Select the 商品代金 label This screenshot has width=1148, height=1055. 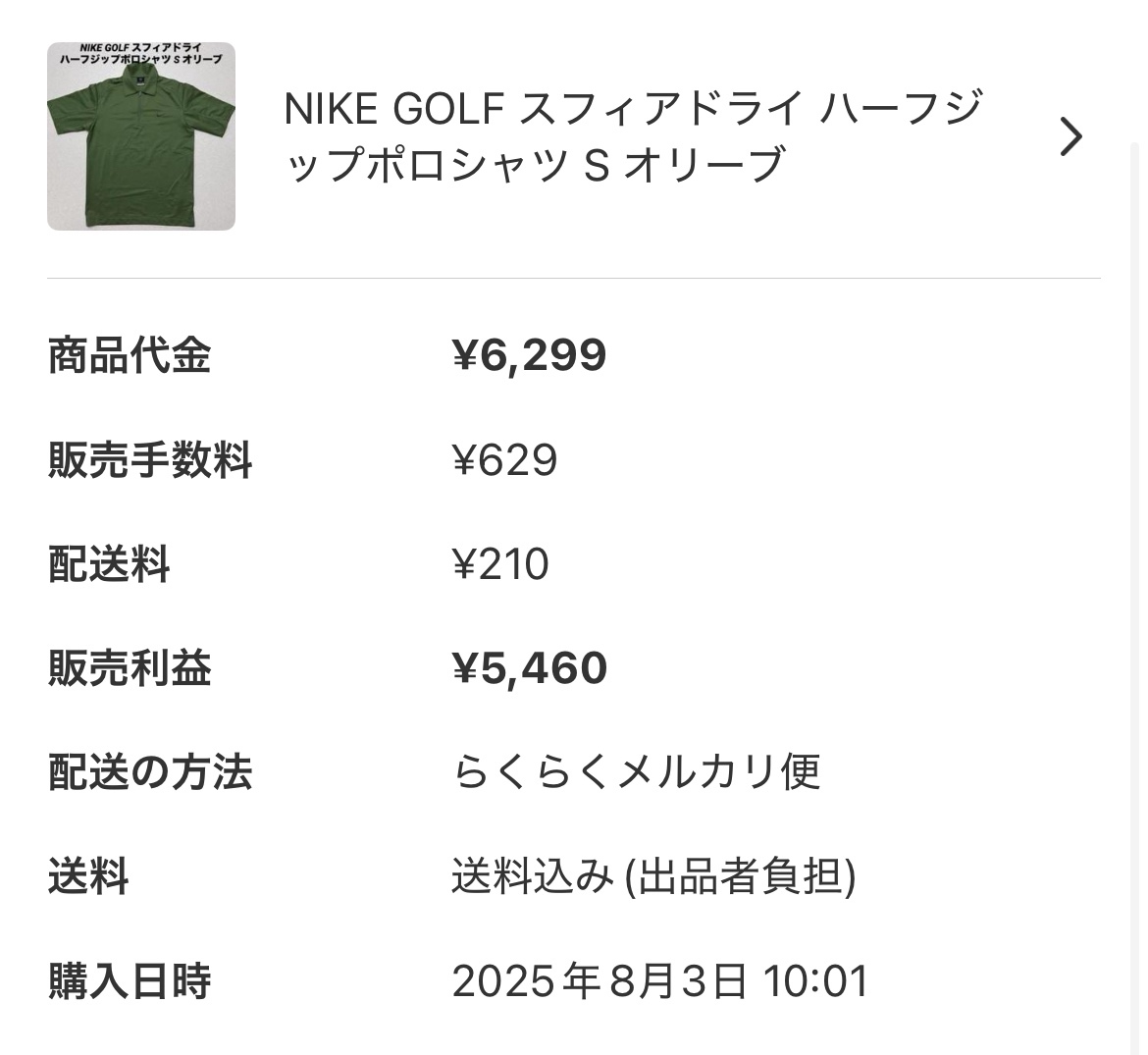pyautogui.click(x=130, y=355)
